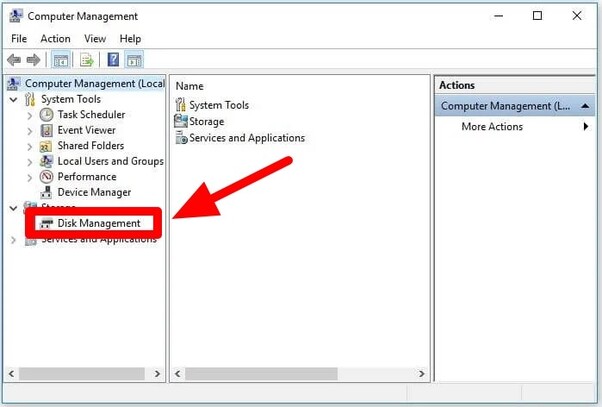Click the Back arrow toolbar icon
This screenshot has width=602, height=407.
click(x=14, y=60)
